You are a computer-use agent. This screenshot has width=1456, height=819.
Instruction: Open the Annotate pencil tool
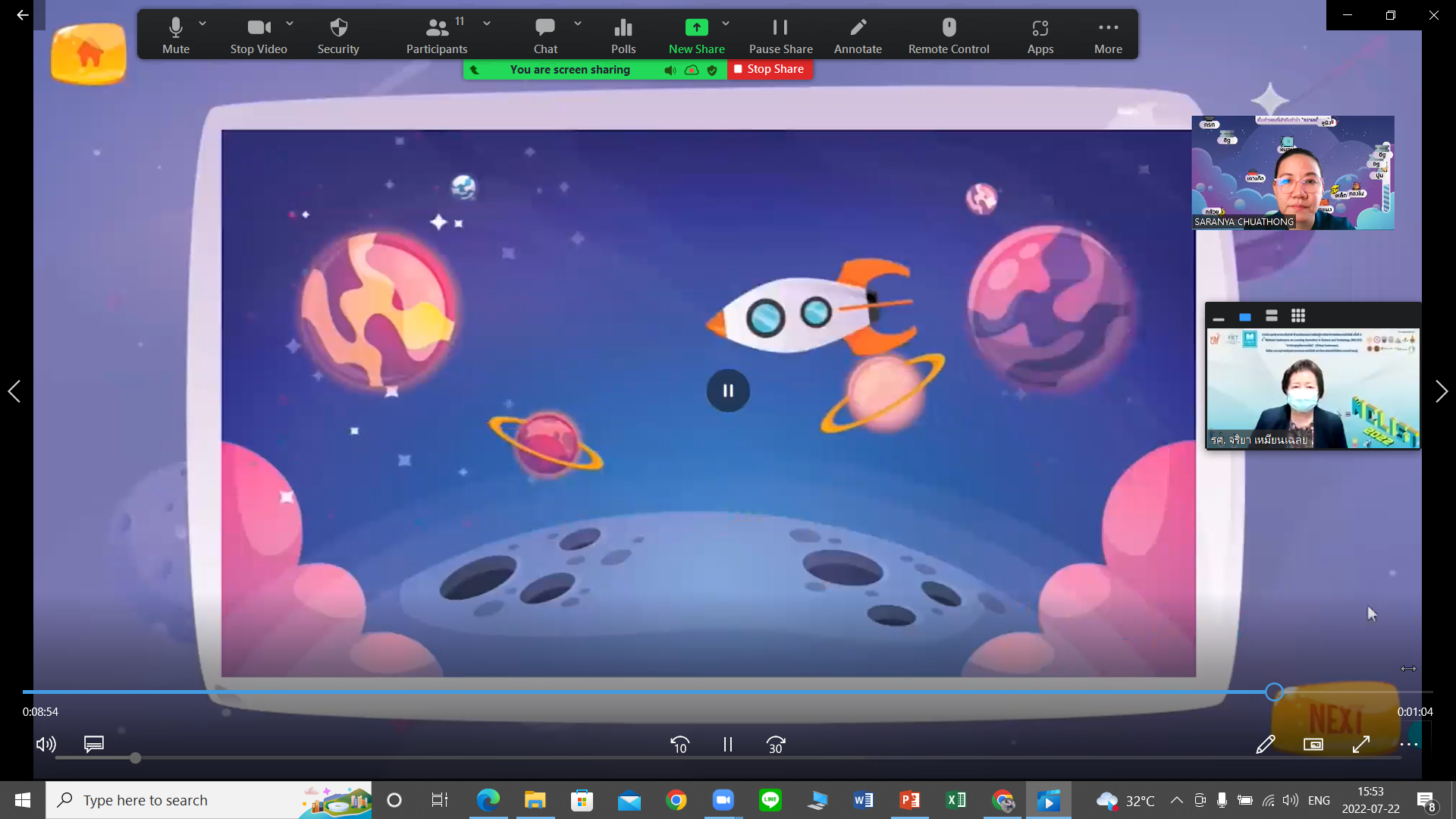point(858,35)
